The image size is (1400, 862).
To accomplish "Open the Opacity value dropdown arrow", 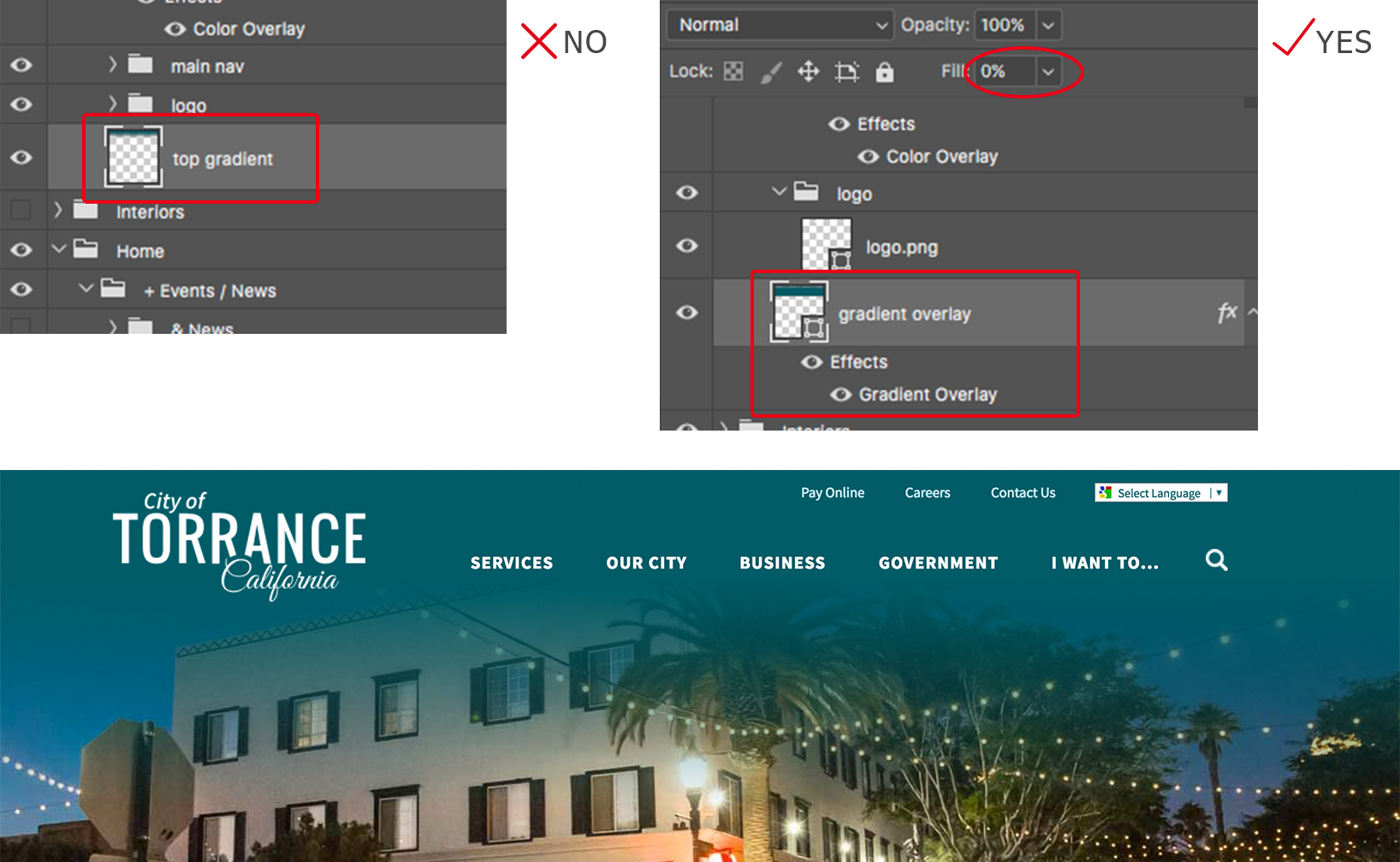I will [x=1048, y=26].
